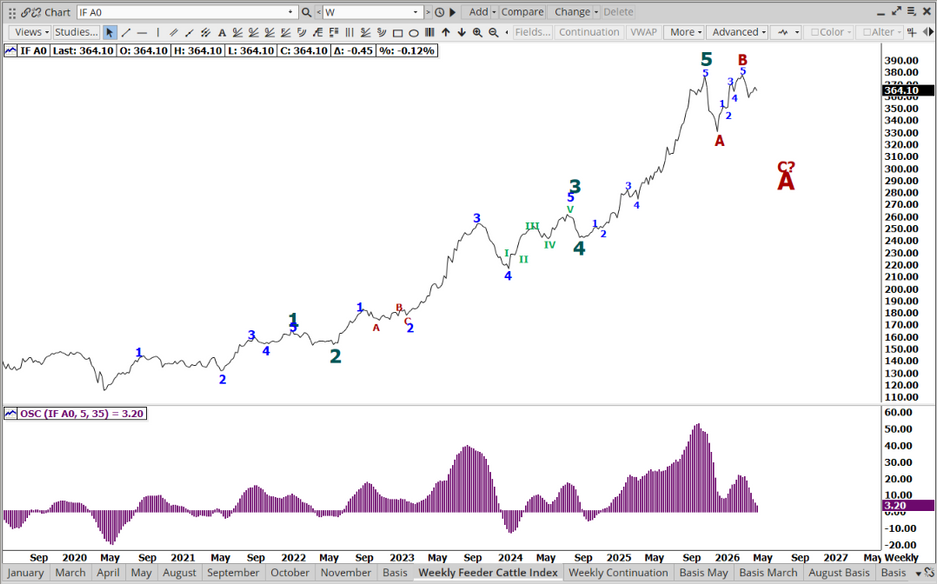Select the vertical line drawing tool
Viewport: 937px width, 584px height.
[158, 32]
